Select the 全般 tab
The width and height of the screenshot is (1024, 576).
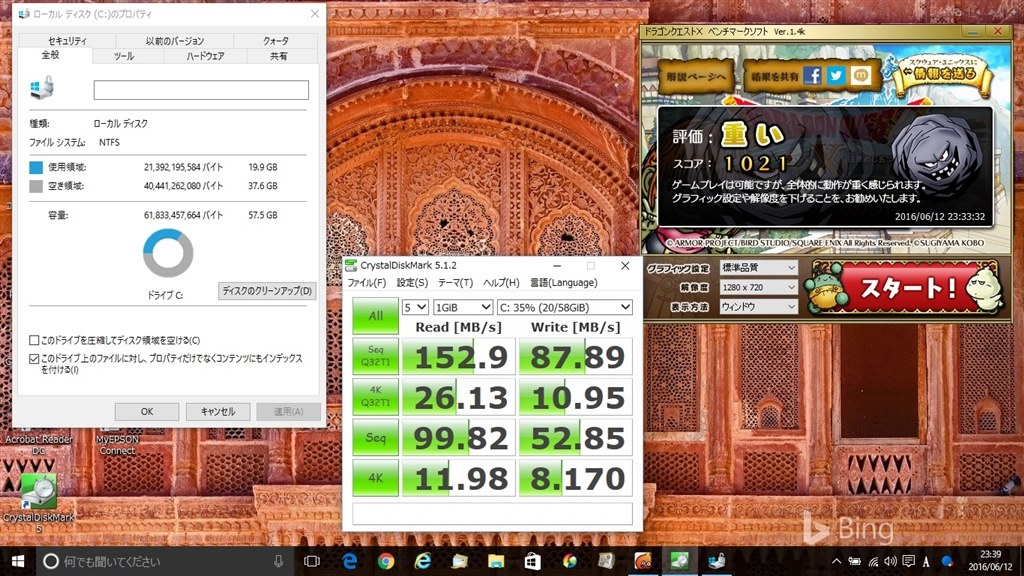(50, 56)
